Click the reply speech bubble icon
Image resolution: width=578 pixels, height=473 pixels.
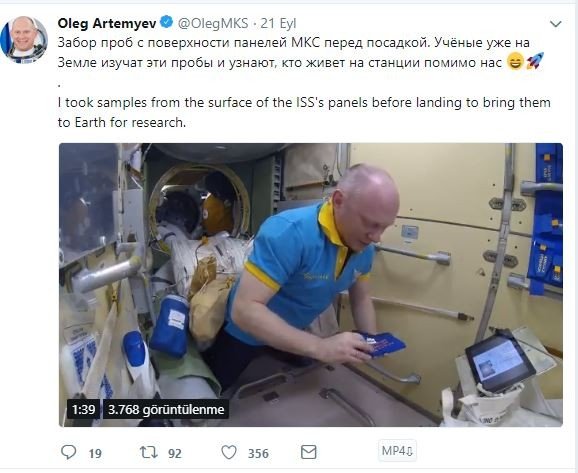click(69, 452)
